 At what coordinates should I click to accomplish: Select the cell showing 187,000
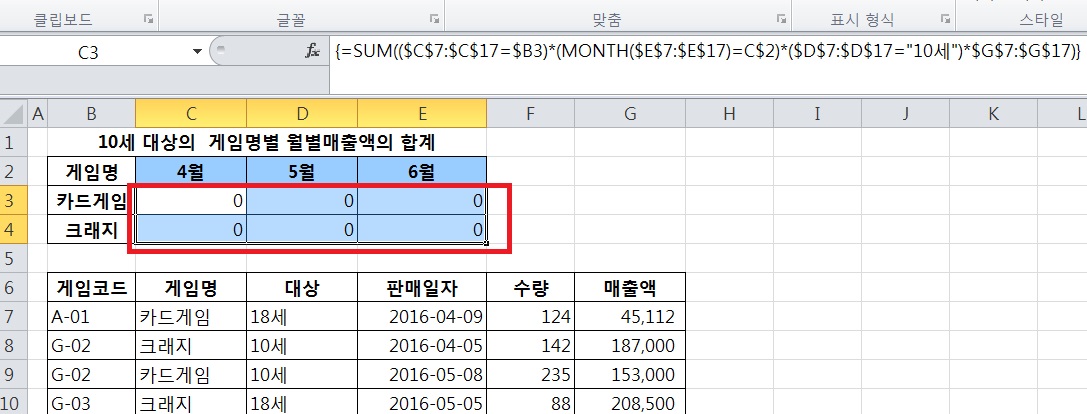[x=629, y=346]
